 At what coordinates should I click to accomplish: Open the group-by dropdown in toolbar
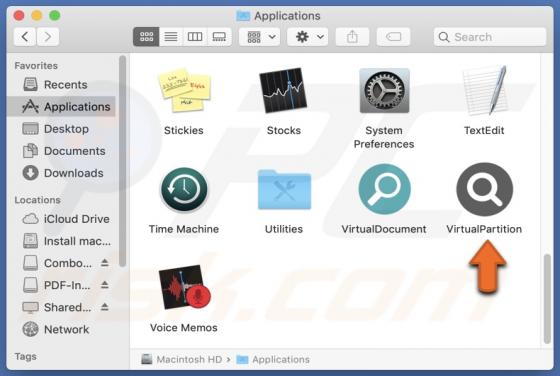pyautogui.click(x=260, y=37)
